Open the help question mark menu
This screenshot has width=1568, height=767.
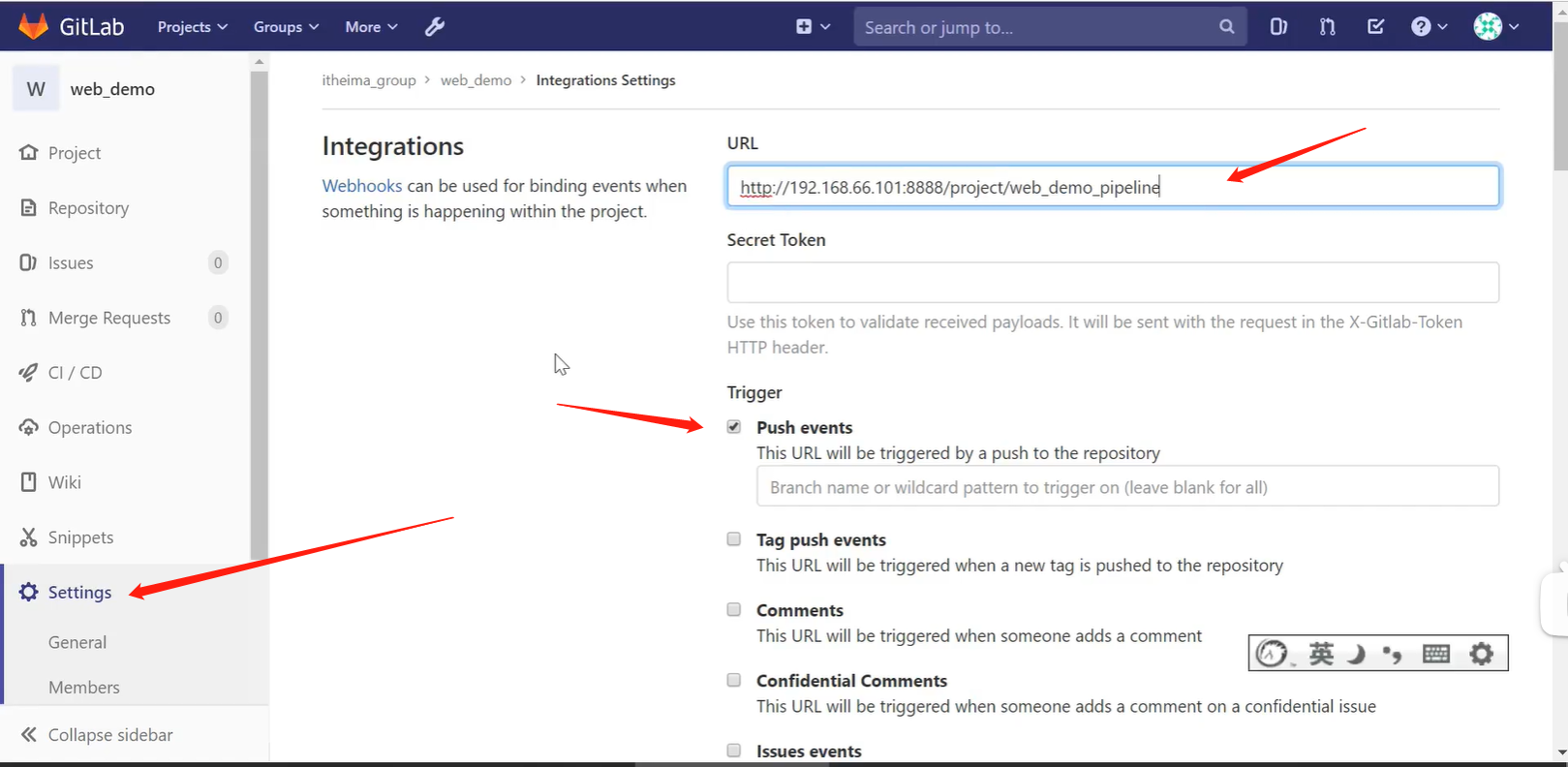point(1429,27)
